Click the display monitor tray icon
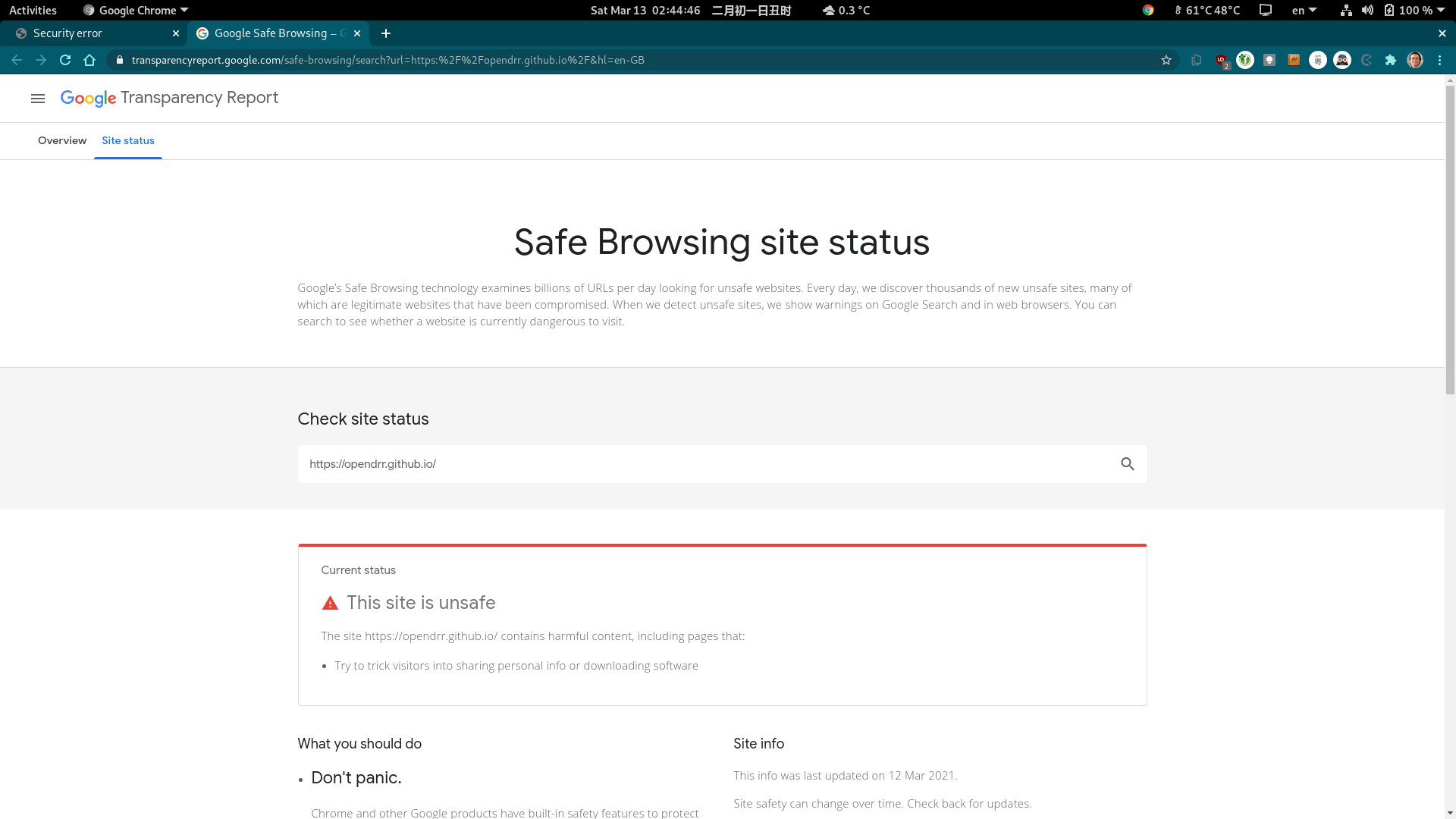Image resolution: width=1456 pixels, height=819 pixels. (1266, 10)
